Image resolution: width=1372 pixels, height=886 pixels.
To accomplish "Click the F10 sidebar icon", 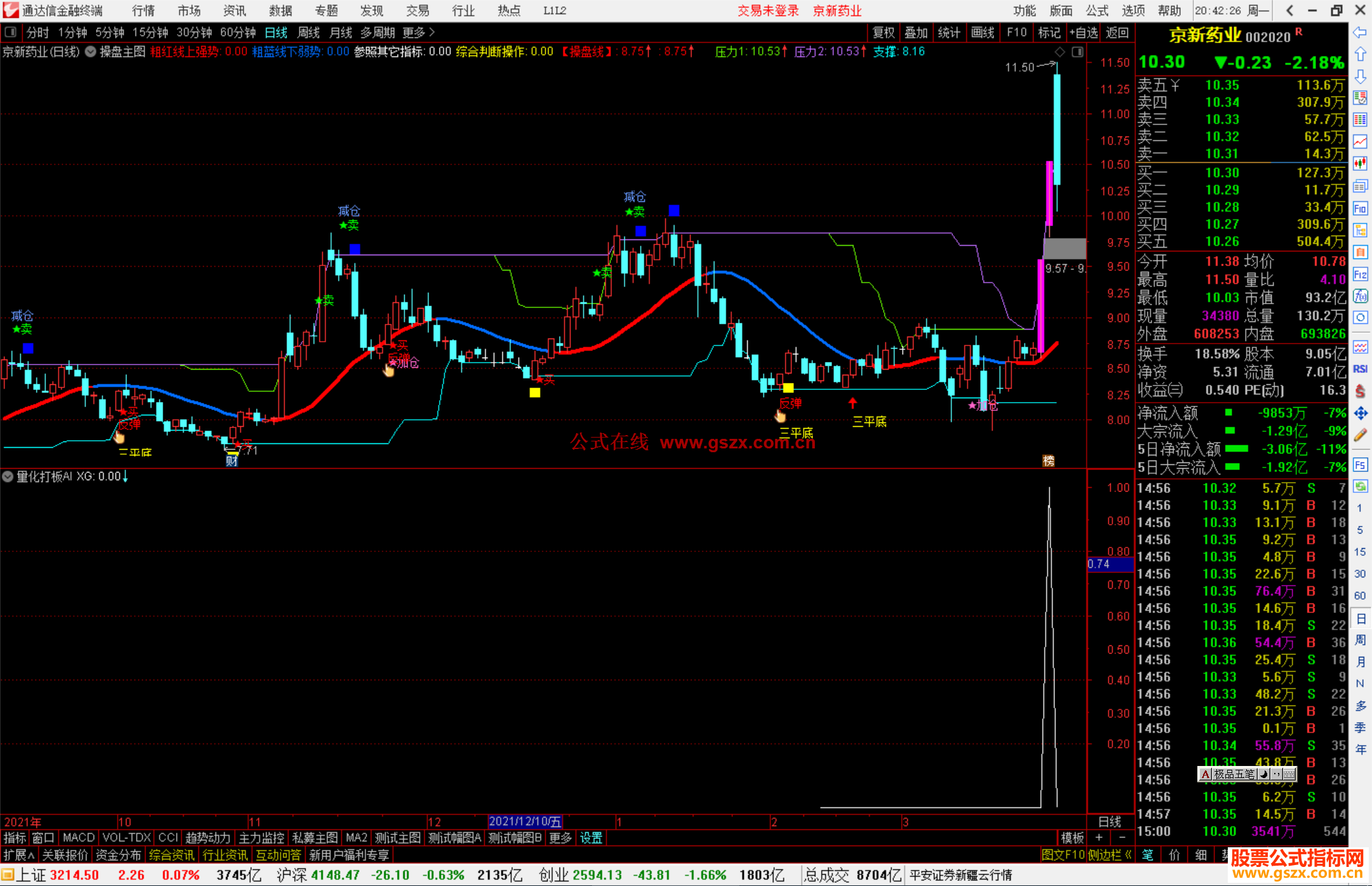I will [1360, 208].
